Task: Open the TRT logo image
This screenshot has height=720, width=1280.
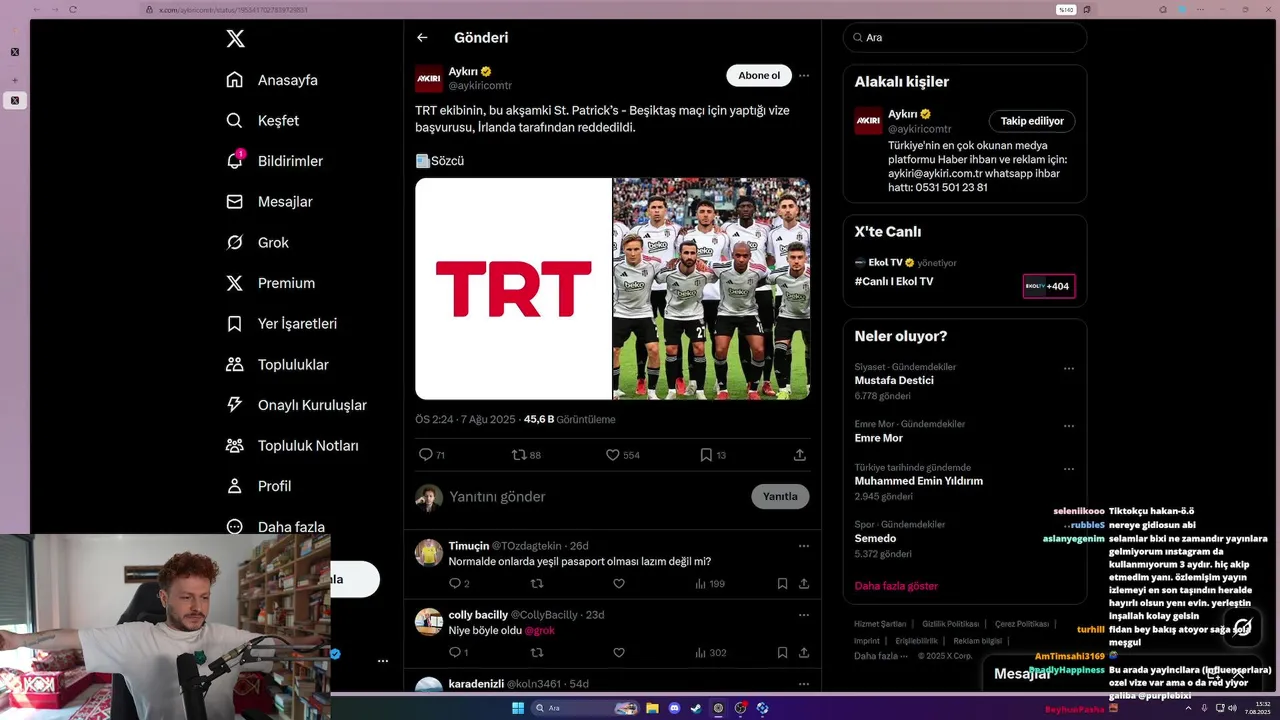Action: [513, 289]
